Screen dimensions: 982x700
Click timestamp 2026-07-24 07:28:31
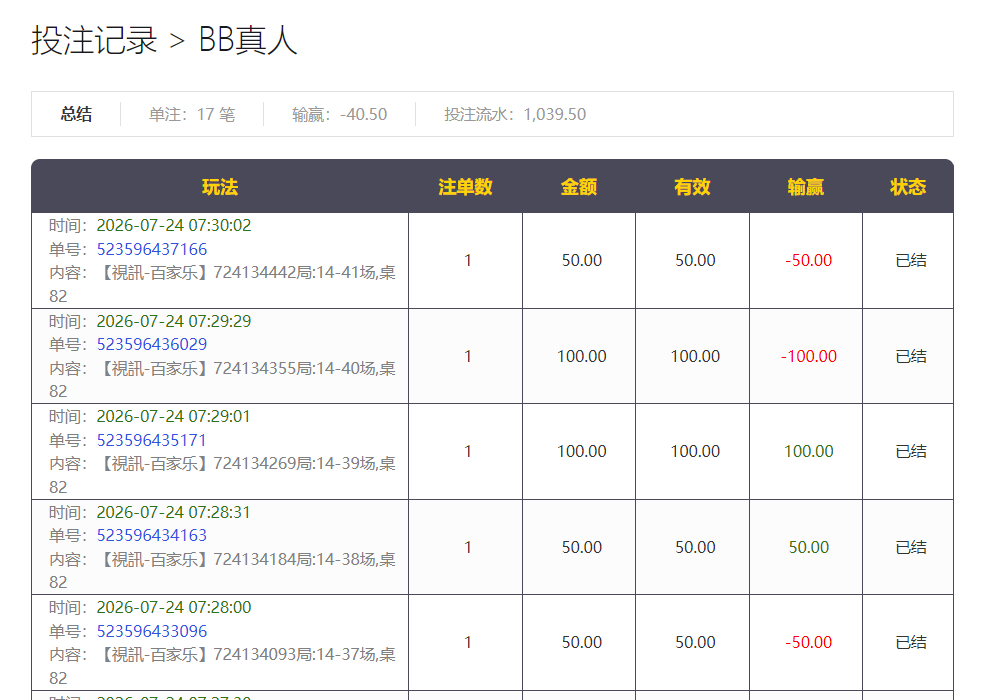173,512
